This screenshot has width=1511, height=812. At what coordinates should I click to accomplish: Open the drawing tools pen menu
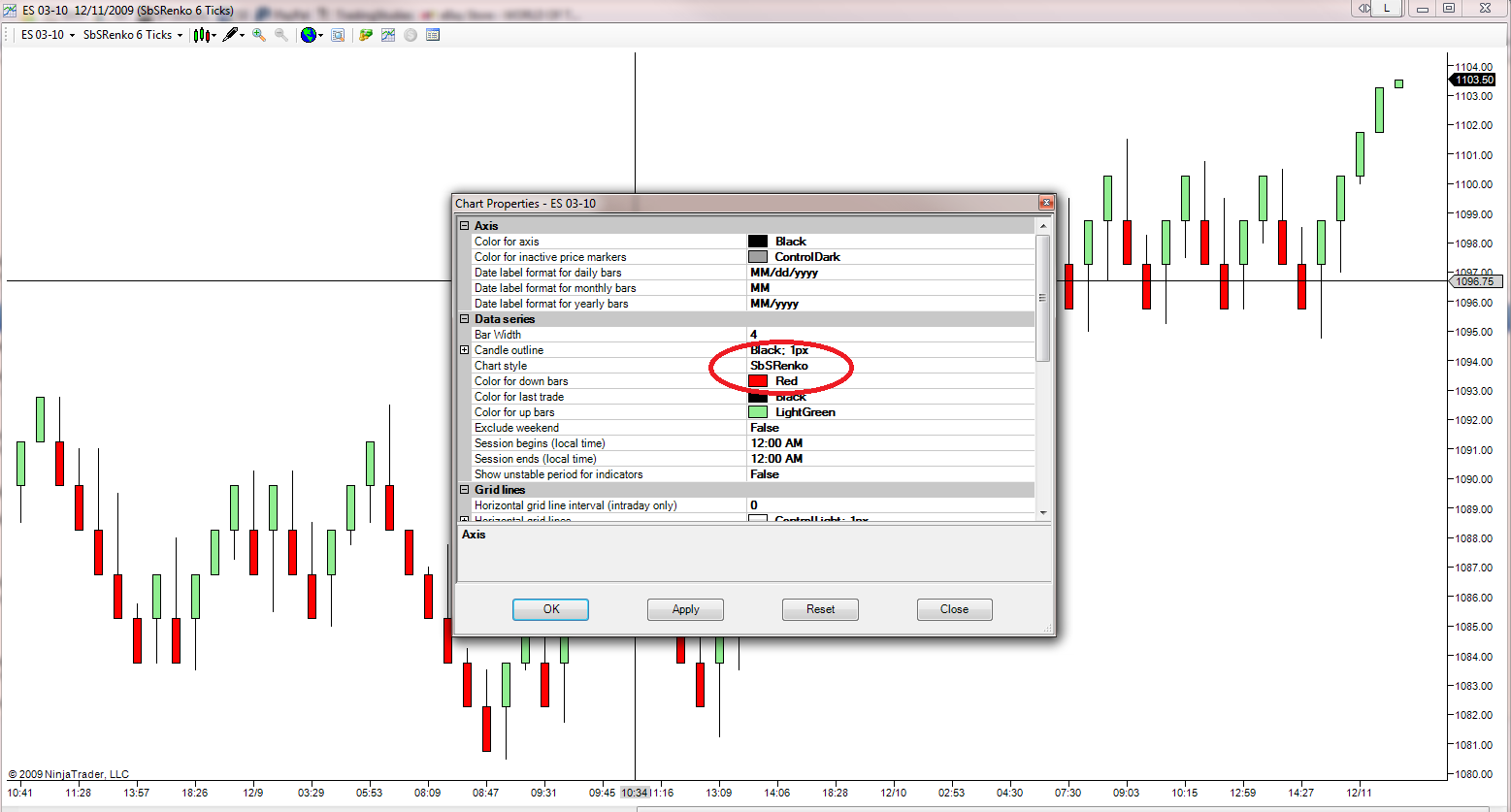[233, 35]
